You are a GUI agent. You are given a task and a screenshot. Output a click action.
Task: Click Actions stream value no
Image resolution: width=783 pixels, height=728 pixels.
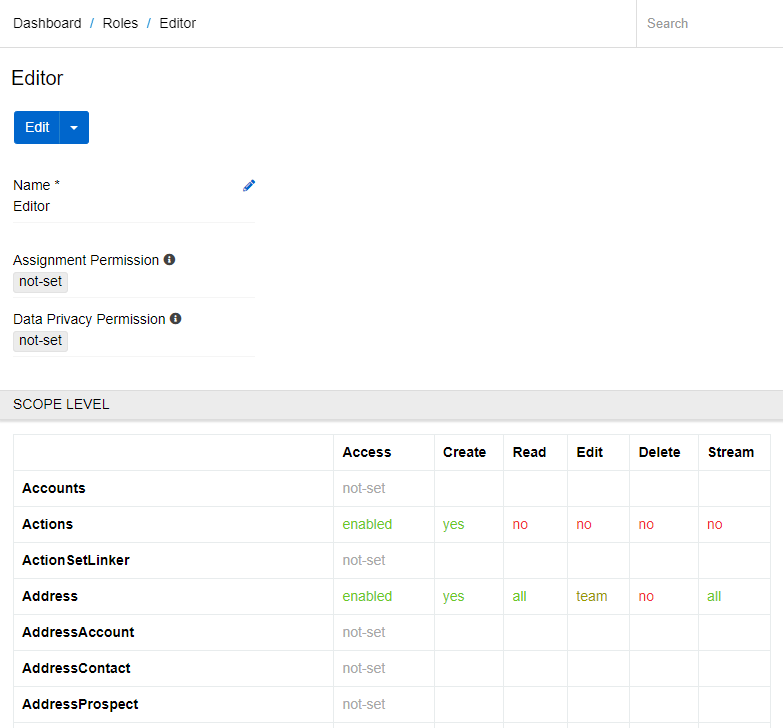(x=715, y=525)
